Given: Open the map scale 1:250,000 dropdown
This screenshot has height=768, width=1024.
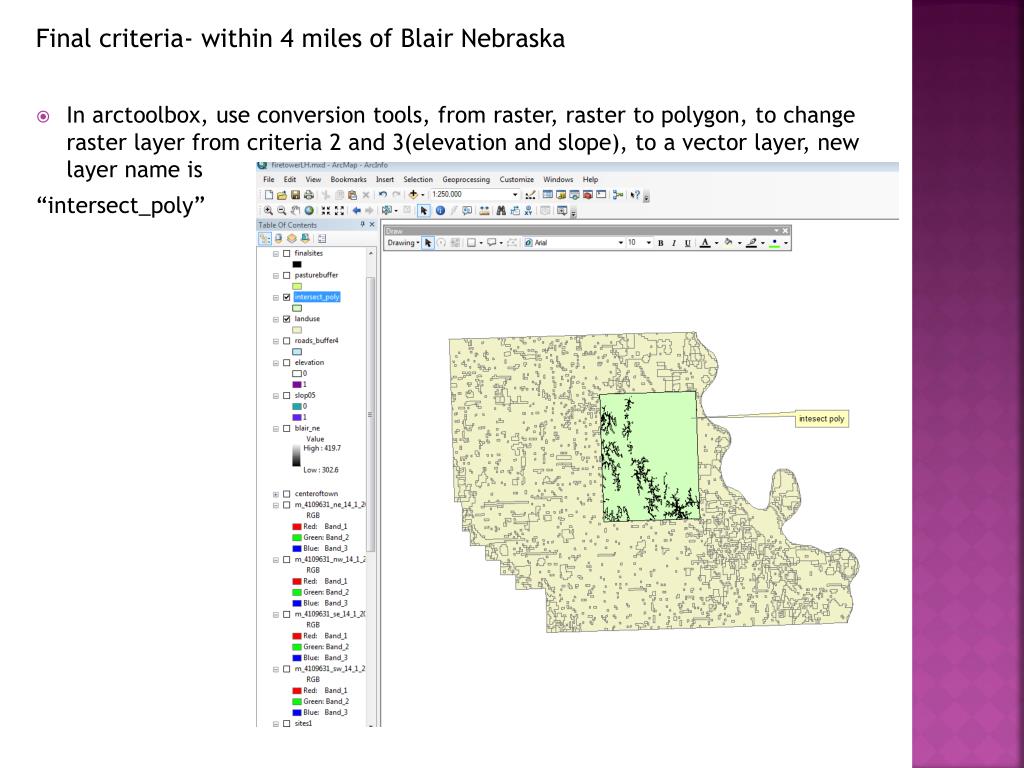Looking at the screenshot, I should pyautogui.click(x=515, y=195).
